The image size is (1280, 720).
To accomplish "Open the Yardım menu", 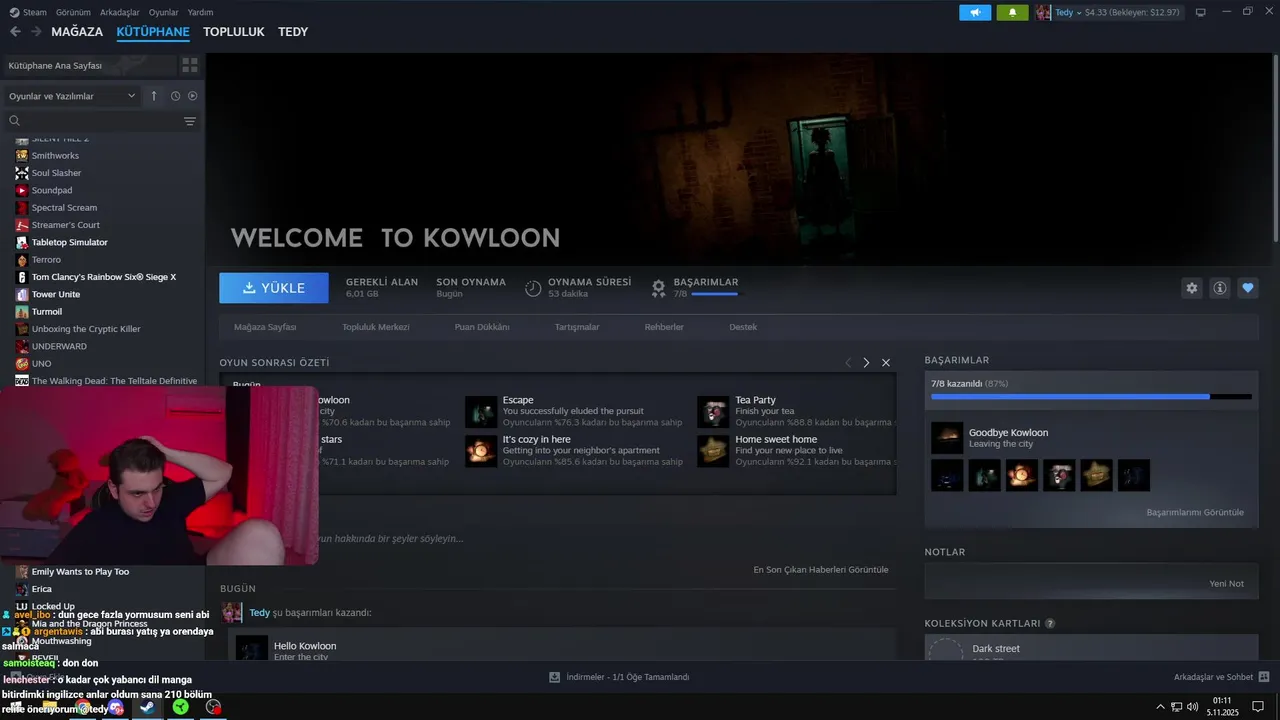I will coord(200,12).
